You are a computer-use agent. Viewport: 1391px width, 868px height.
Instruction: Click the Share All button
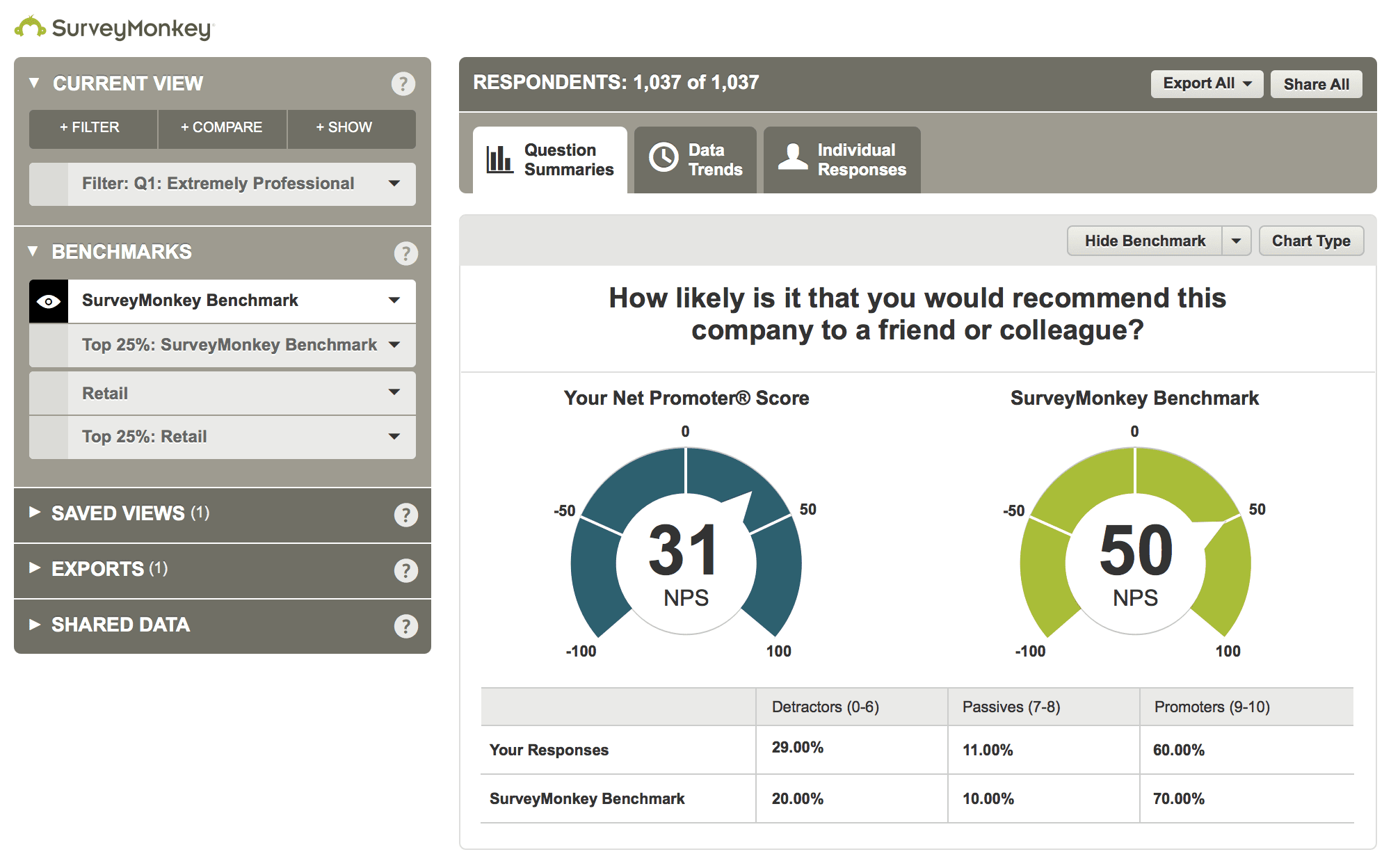pyautogui.click(x=1316, y=83)
